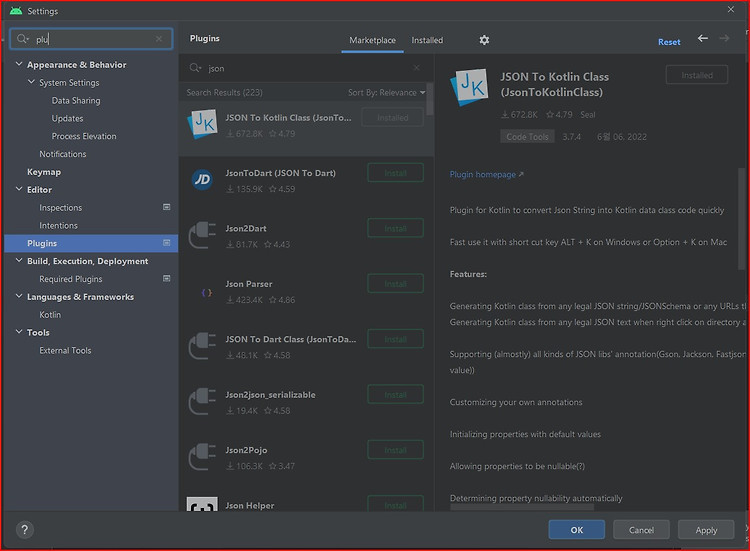Screen dimensions: 750x551
Task: Open External Tools settings
Action: (65, 350)
